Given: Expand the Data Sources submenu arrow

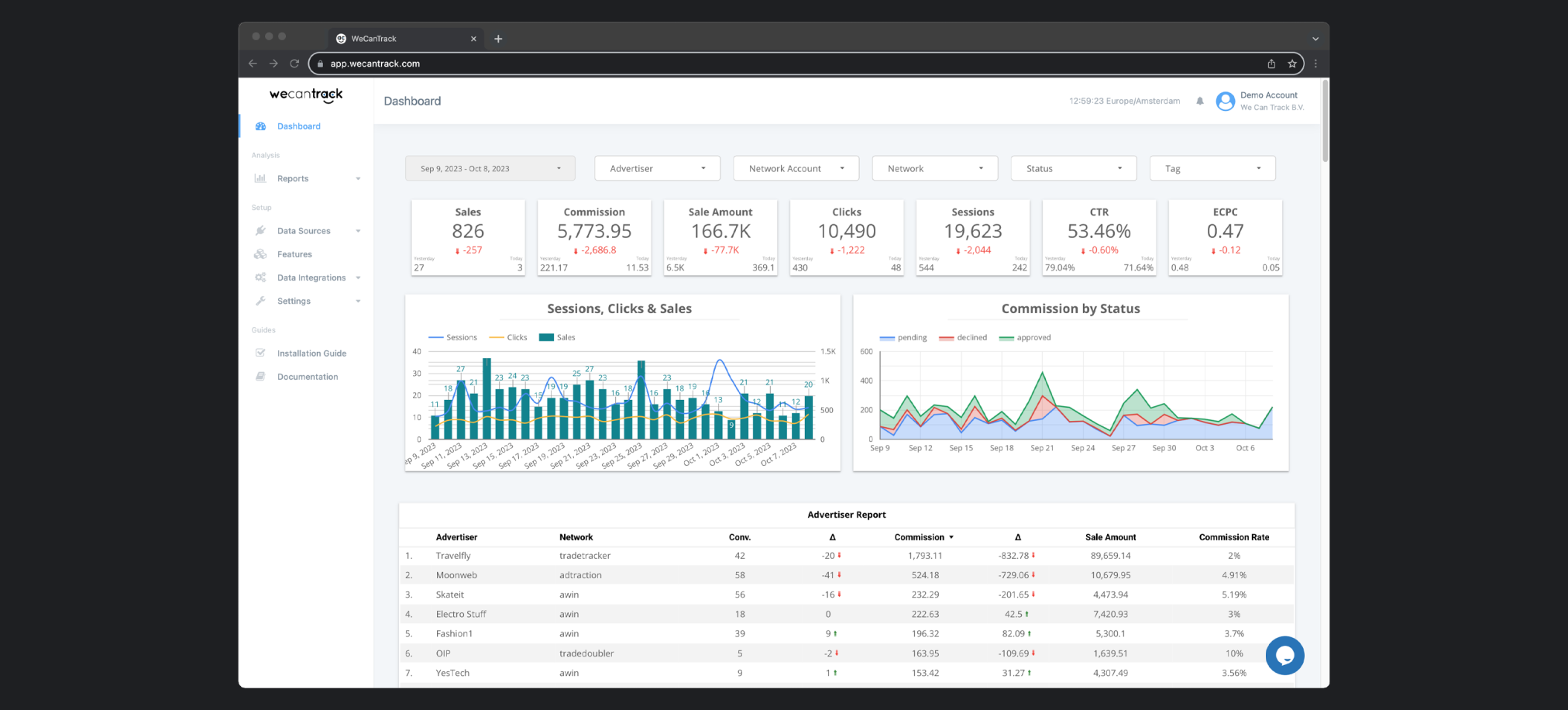Looking at the screenshot, I should [x=358, y=231].
